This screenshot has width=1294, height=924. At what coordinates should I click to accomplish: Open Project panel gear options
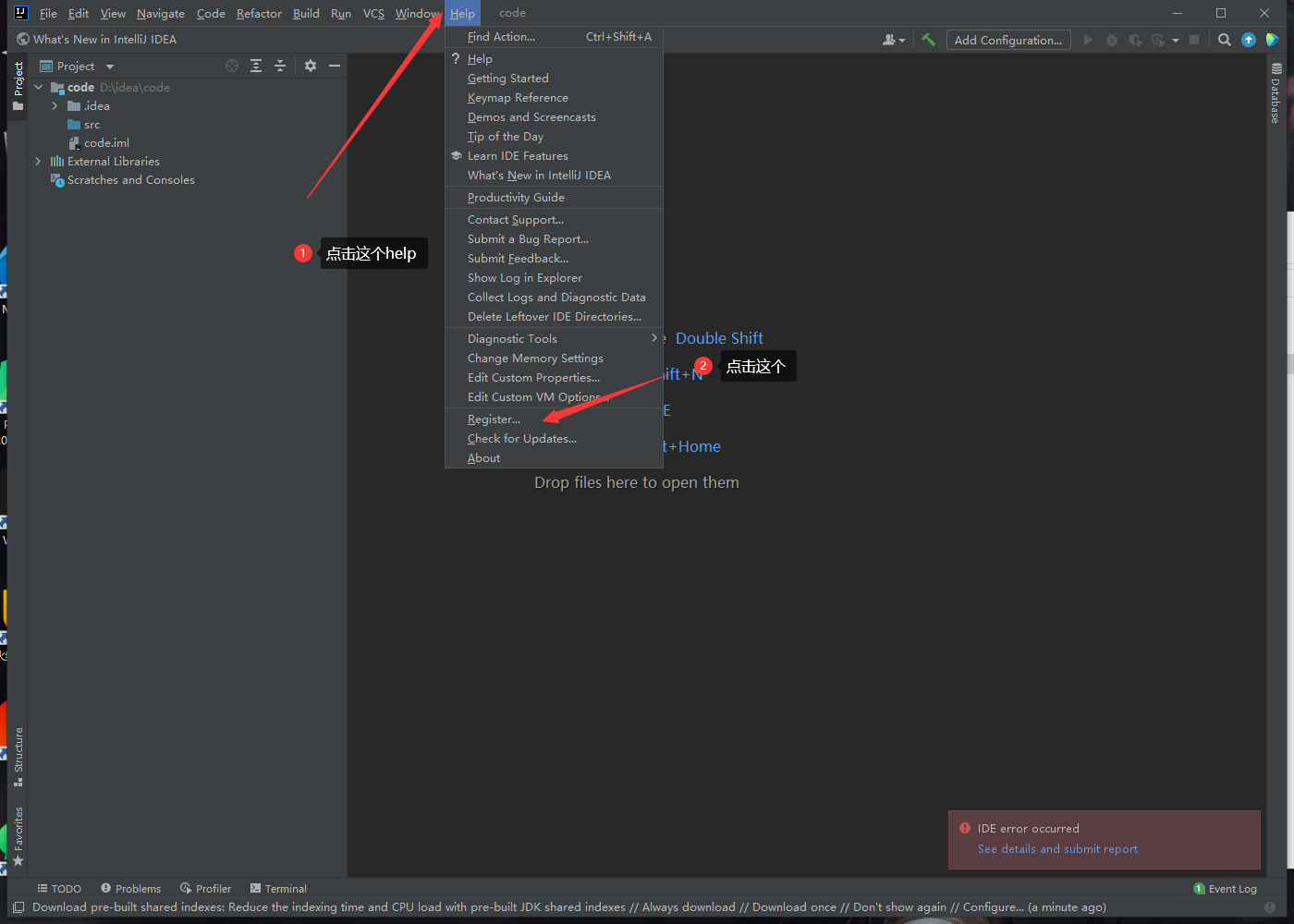click(311, 66)
